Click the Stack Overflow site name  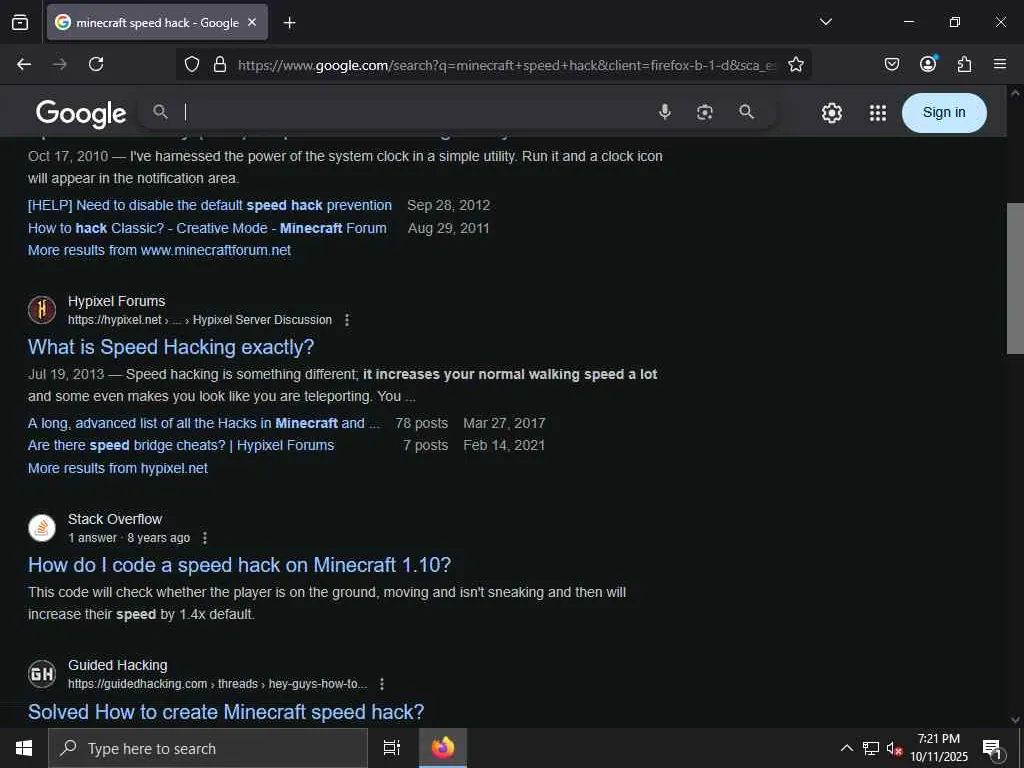[115, 519]
